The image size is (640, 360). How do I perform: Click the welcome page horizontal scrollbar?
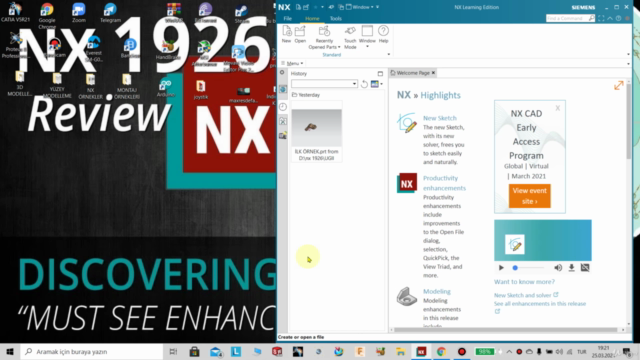[x=505, y=330]
